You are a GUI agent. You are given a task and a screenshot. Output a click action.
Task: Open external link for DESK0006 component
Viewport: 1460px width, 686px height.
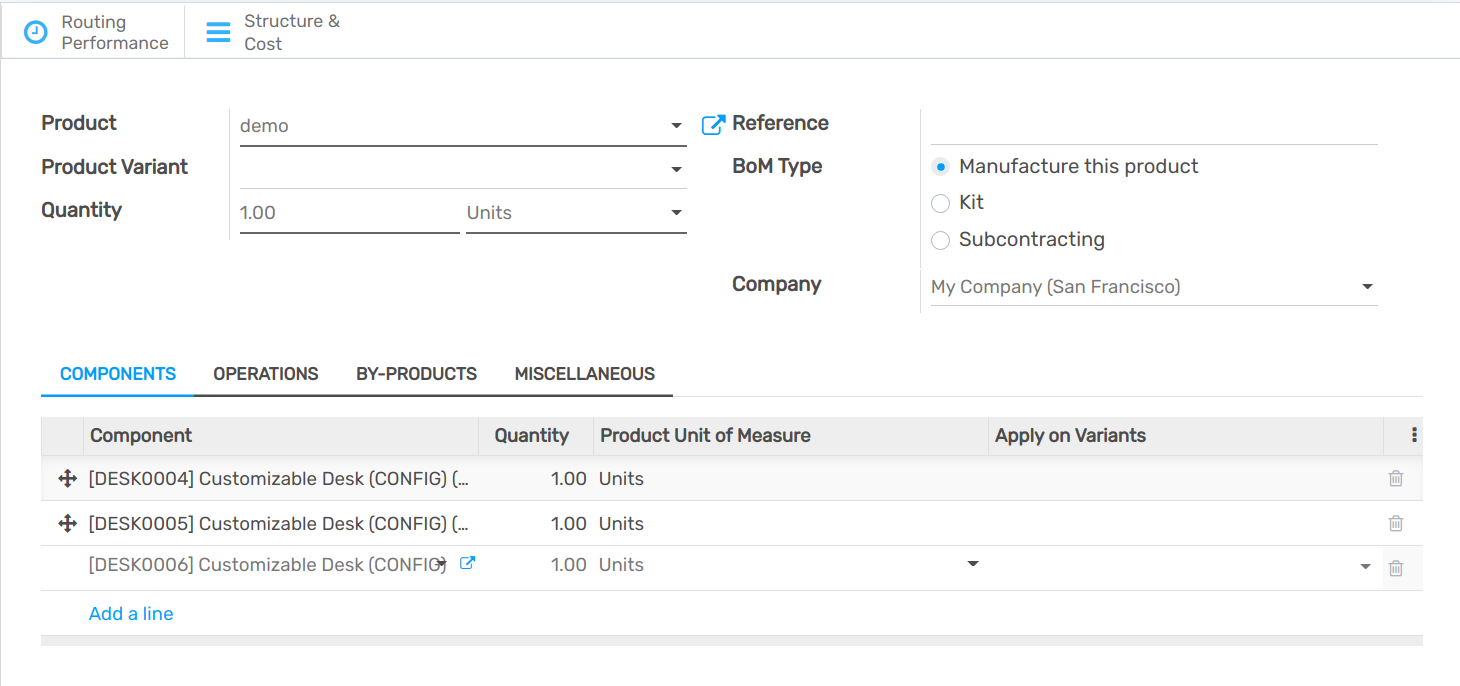click(x=466, y=564)
